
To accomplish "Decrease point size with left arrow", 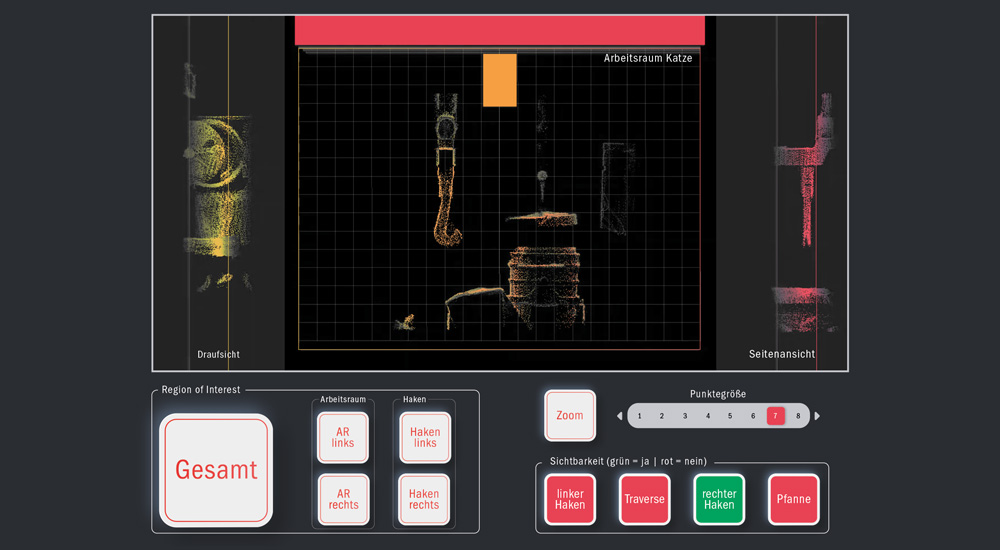I will pos(619,416).
